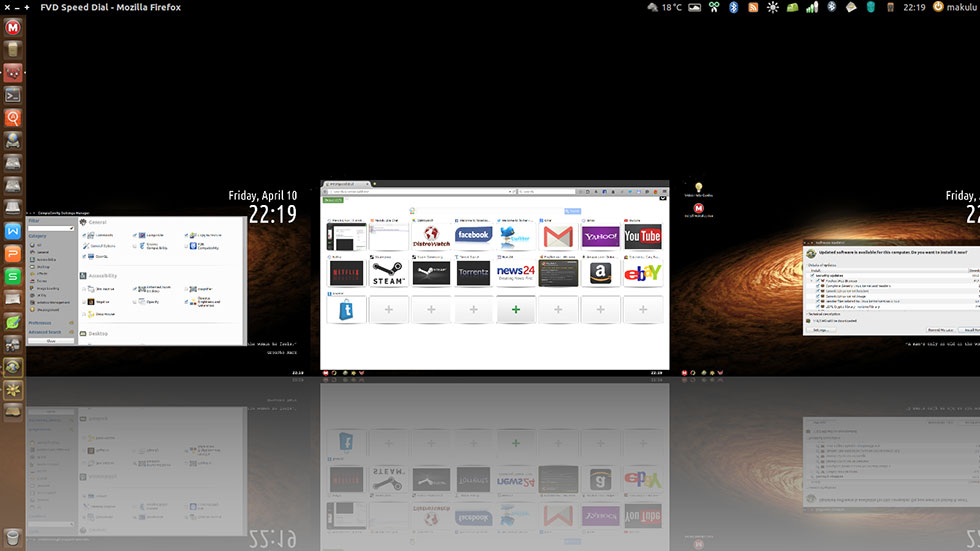Open the Yahoo speed dial thumbnail
The image size is (980, 551).
click(600, 236)
